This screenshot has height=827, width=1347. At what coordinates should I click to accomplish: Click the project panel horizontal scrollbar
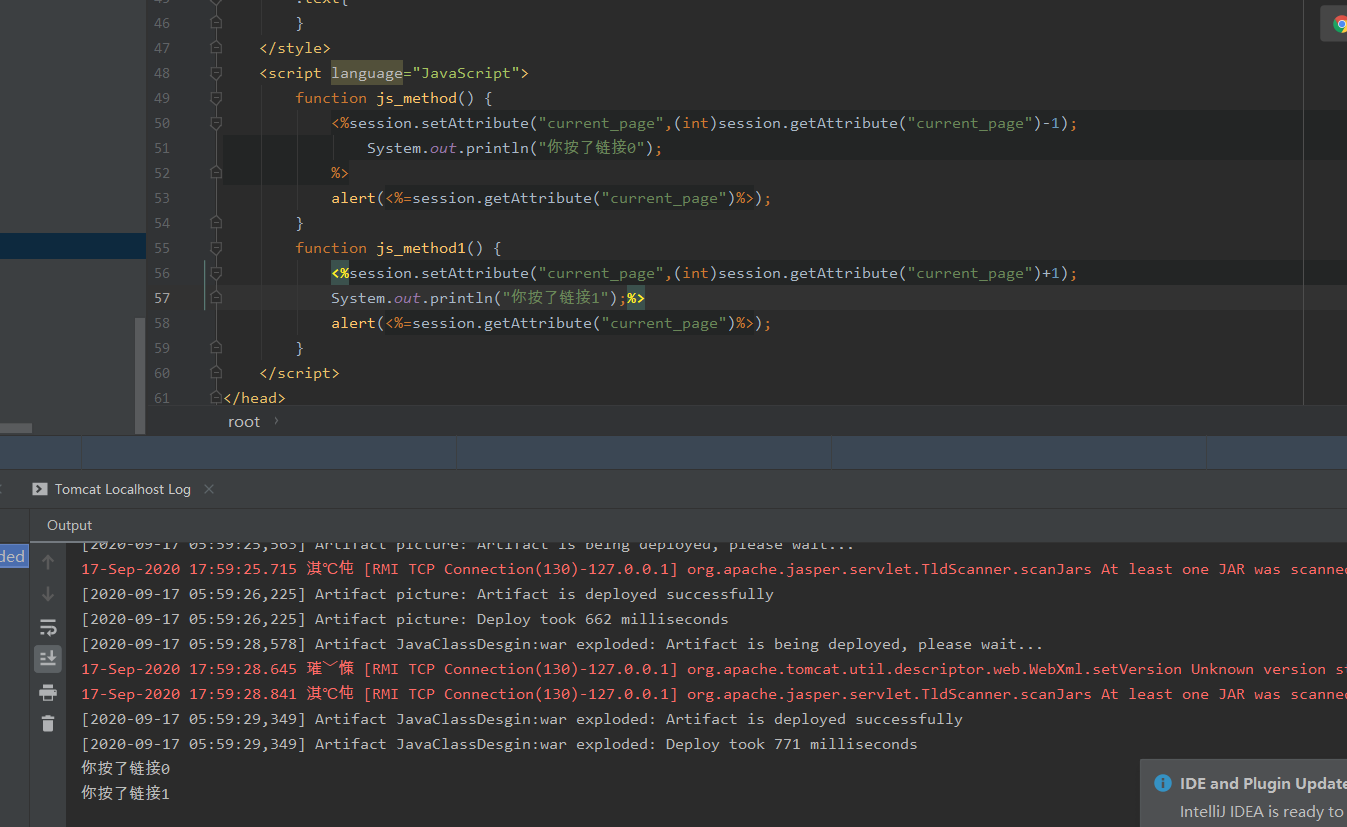16,428
